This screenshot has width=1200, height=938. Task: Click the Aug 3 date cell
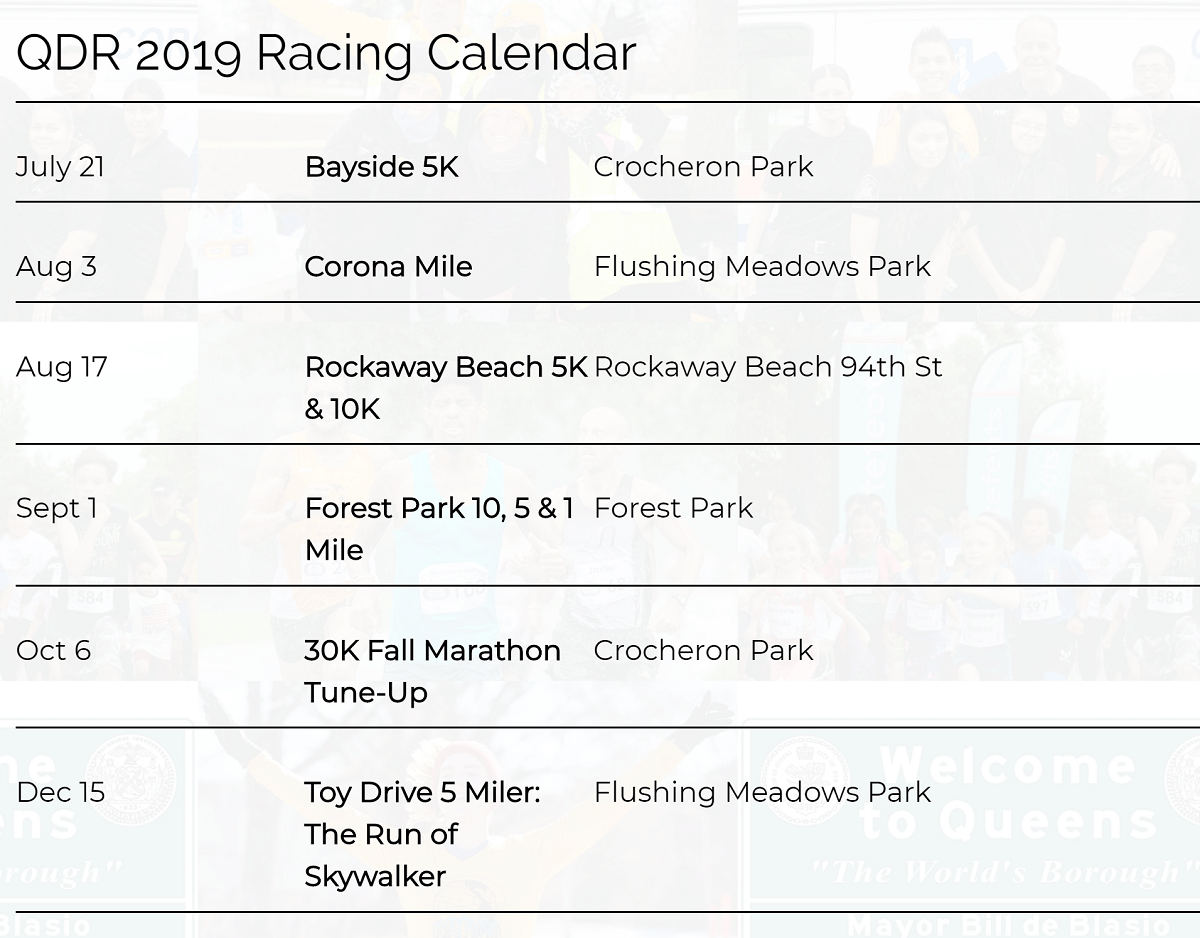[56, 267]
